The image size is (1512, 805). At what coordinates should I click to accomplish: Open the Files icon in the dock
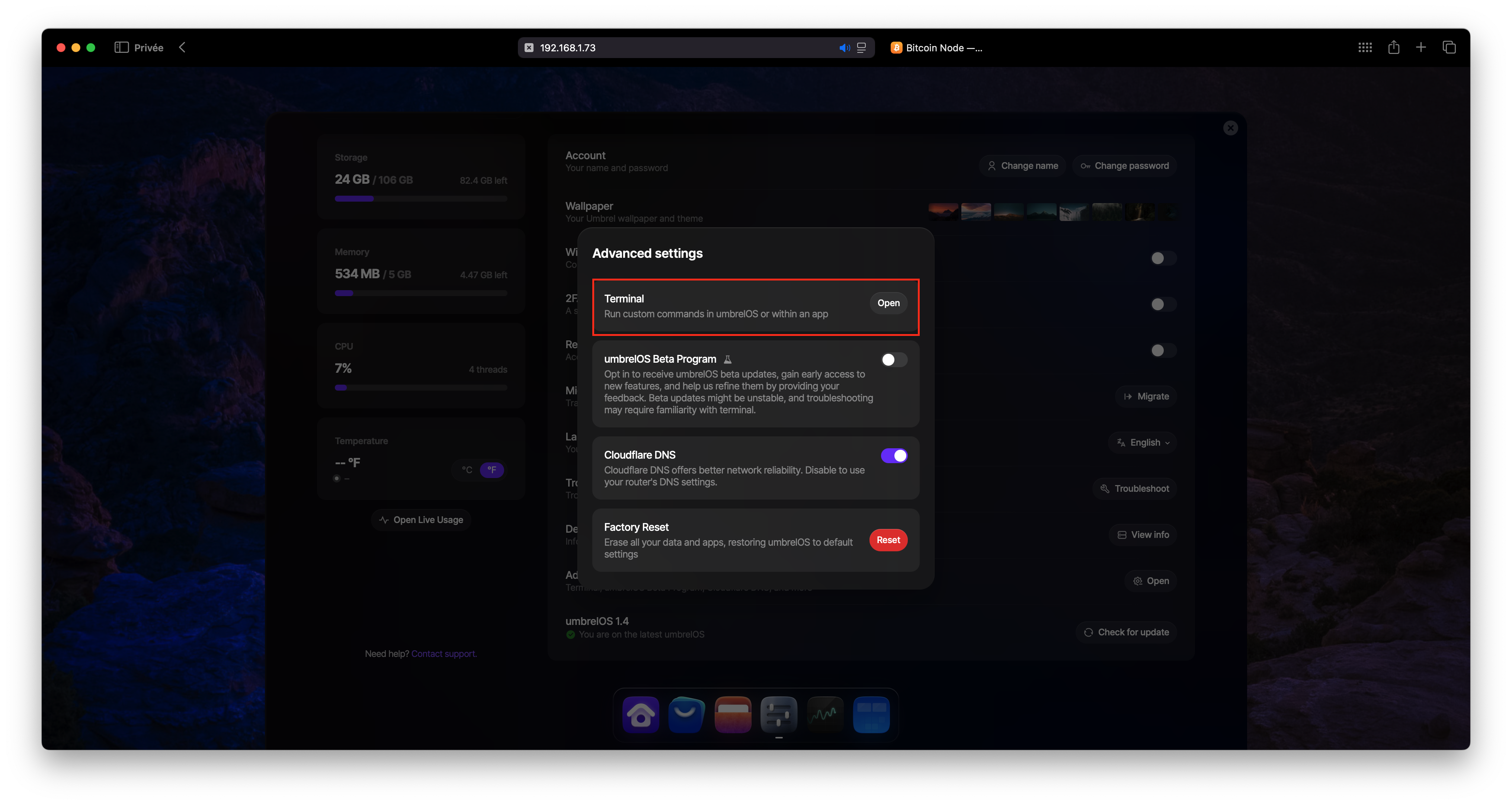click(x=733, y=714)
